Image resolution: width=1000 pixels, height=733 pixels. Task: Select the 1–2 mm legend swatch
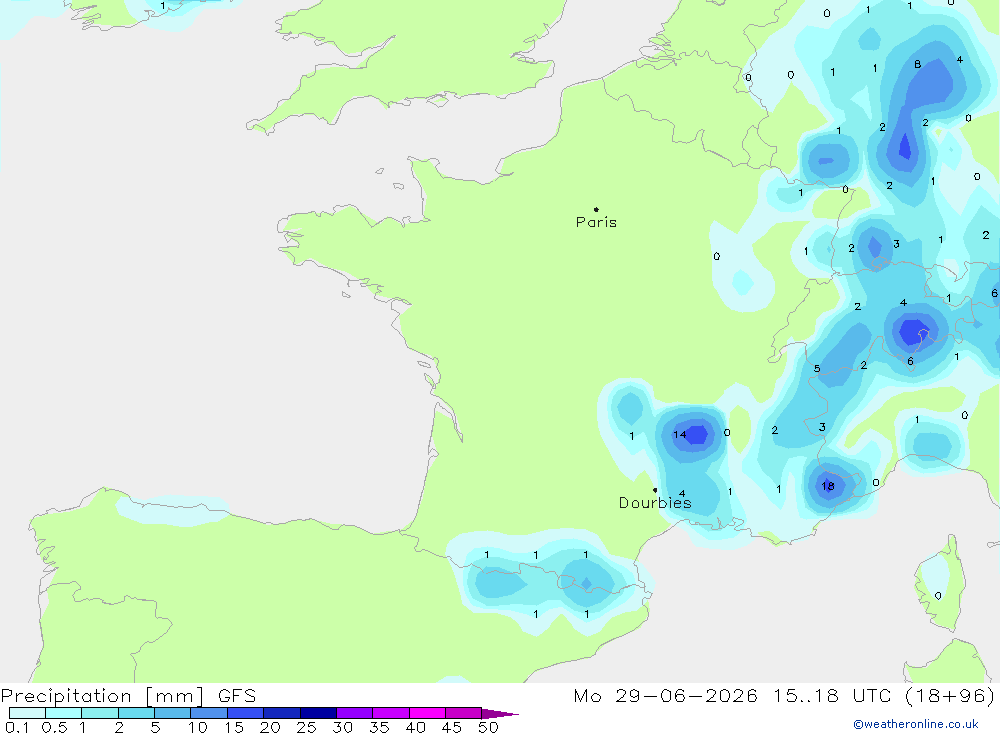[100, 713]
